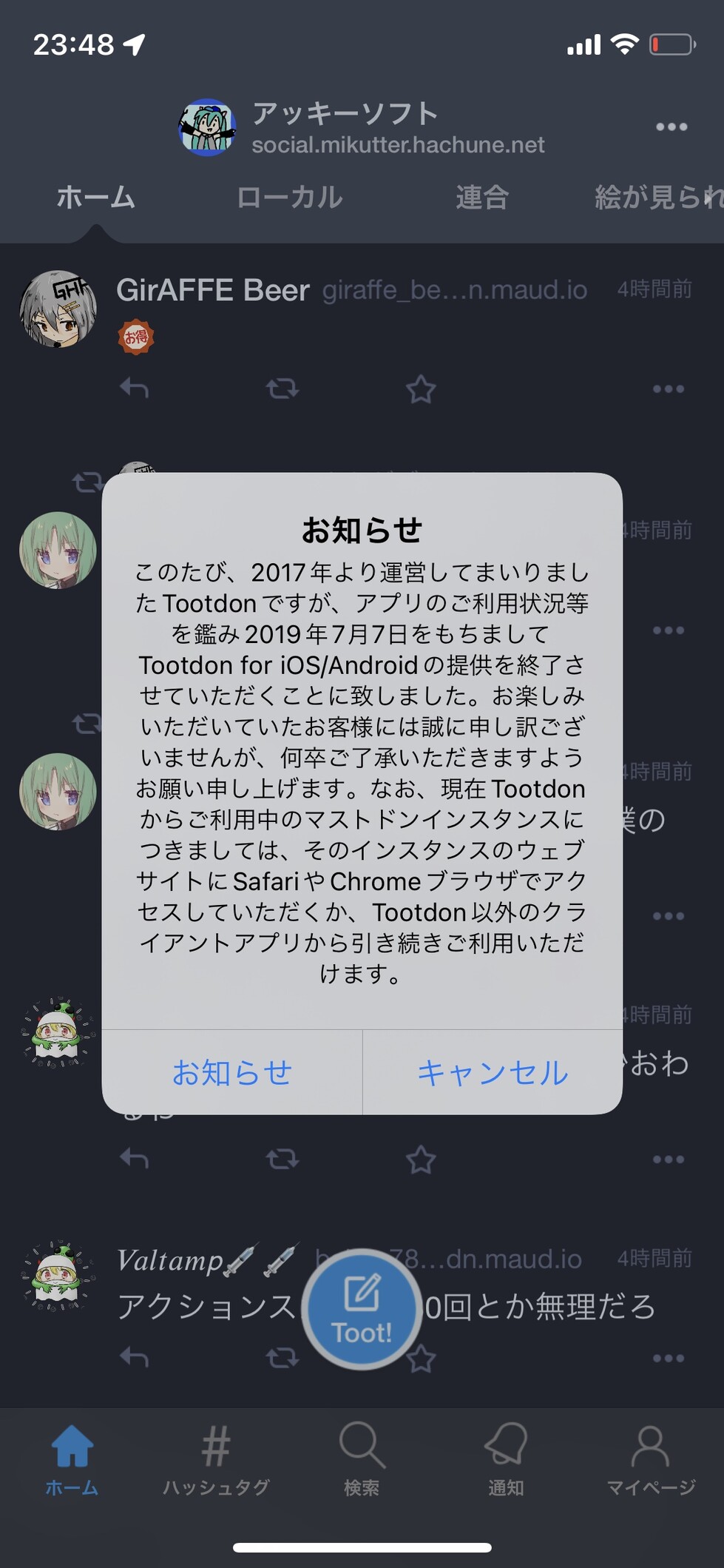Open the ハッシュタグ tab in bottom bar
The image size is (724, 1568).
[216, 1461]
